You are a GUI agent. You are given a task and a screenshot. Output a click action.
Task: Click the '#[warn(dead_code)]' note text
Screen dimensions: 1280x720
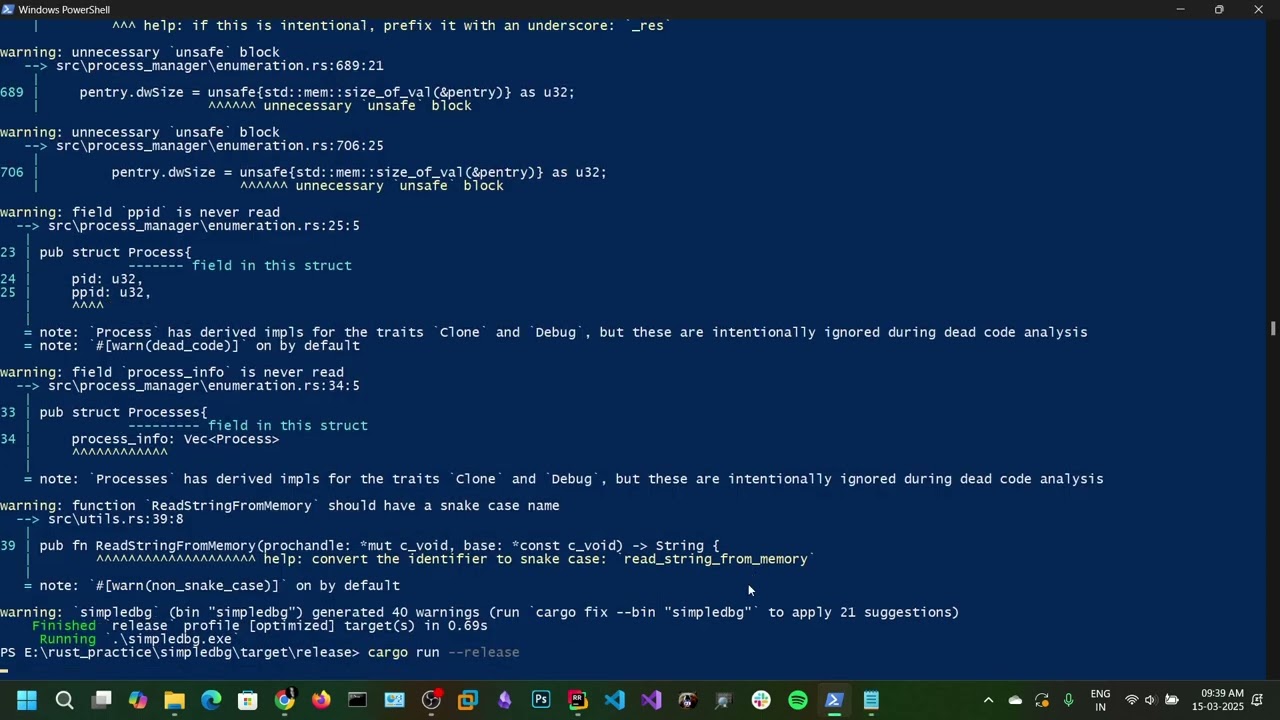pos(167,346)
